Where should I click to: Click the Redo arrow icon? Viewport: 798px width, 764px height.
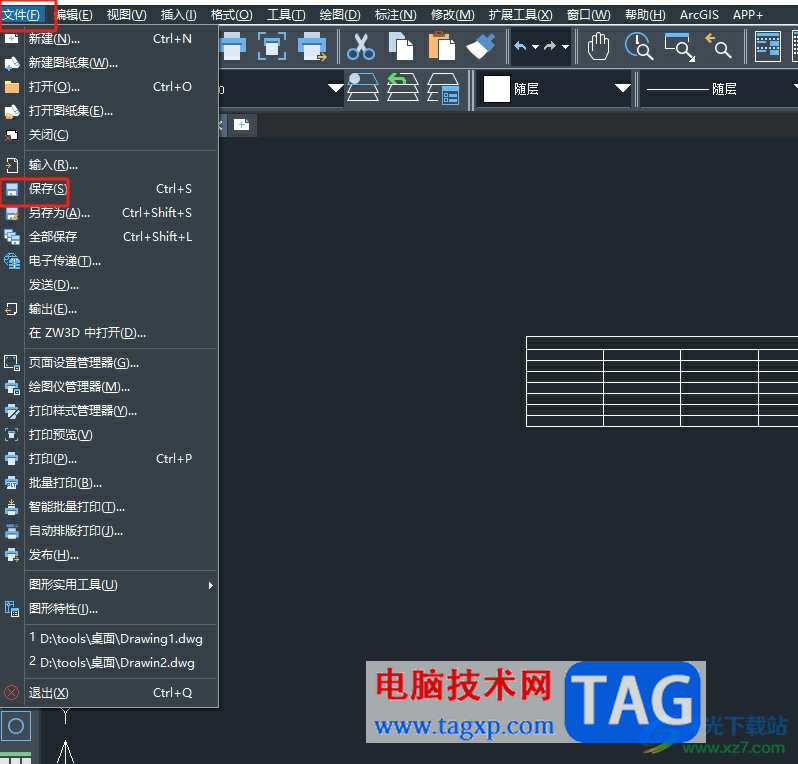tap(550, 47)
